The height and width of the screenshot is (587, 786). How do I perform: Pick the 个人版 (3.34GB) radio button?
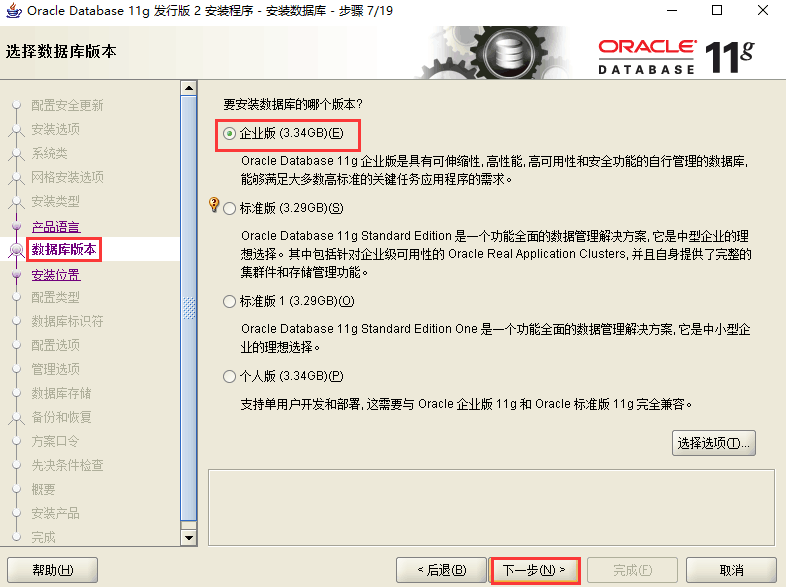(x=229, y=376)
